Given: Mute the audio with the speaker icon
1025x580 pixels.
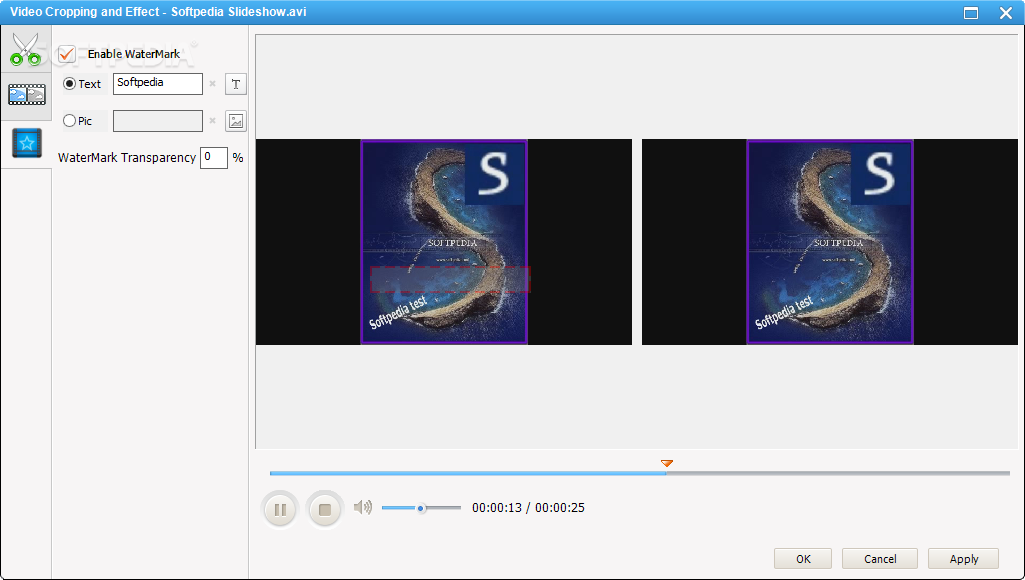Looking at the screenshot, I should pos(363,507).
